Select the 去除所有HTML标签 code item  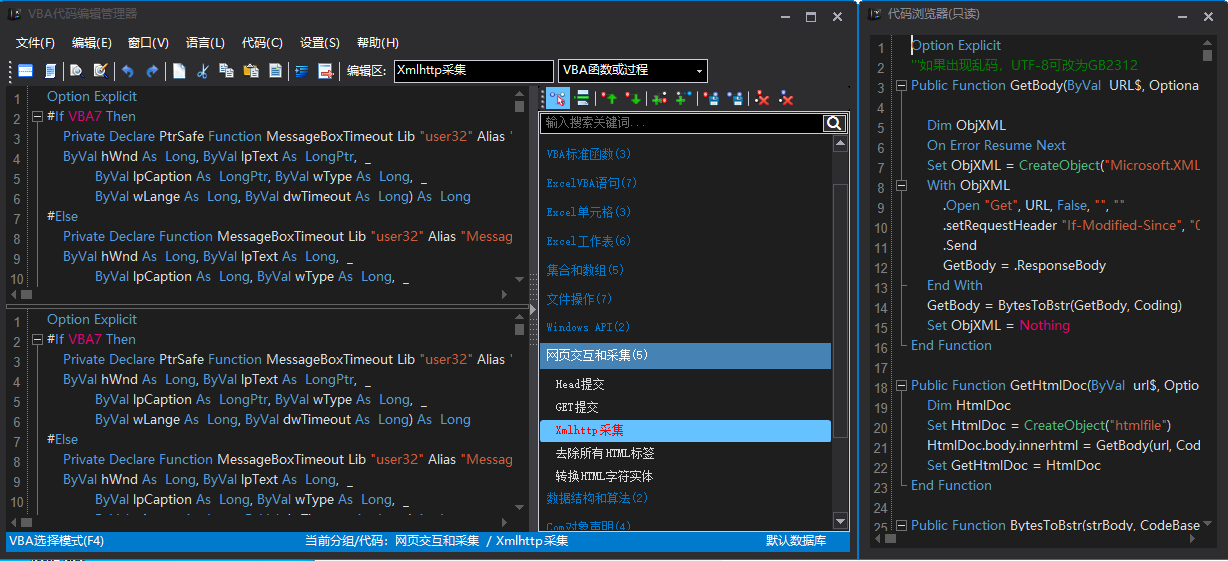click(605, 453)
